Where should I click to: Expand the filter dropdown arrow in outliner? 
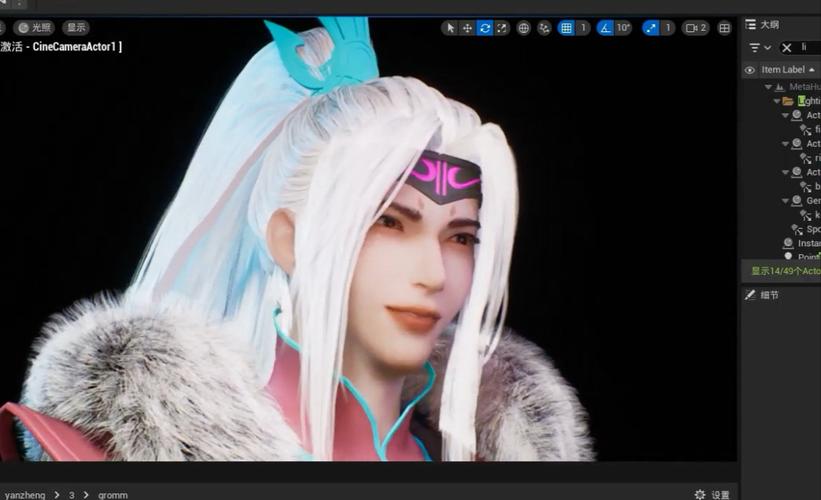pyautogui.click(x=768, y=48)
